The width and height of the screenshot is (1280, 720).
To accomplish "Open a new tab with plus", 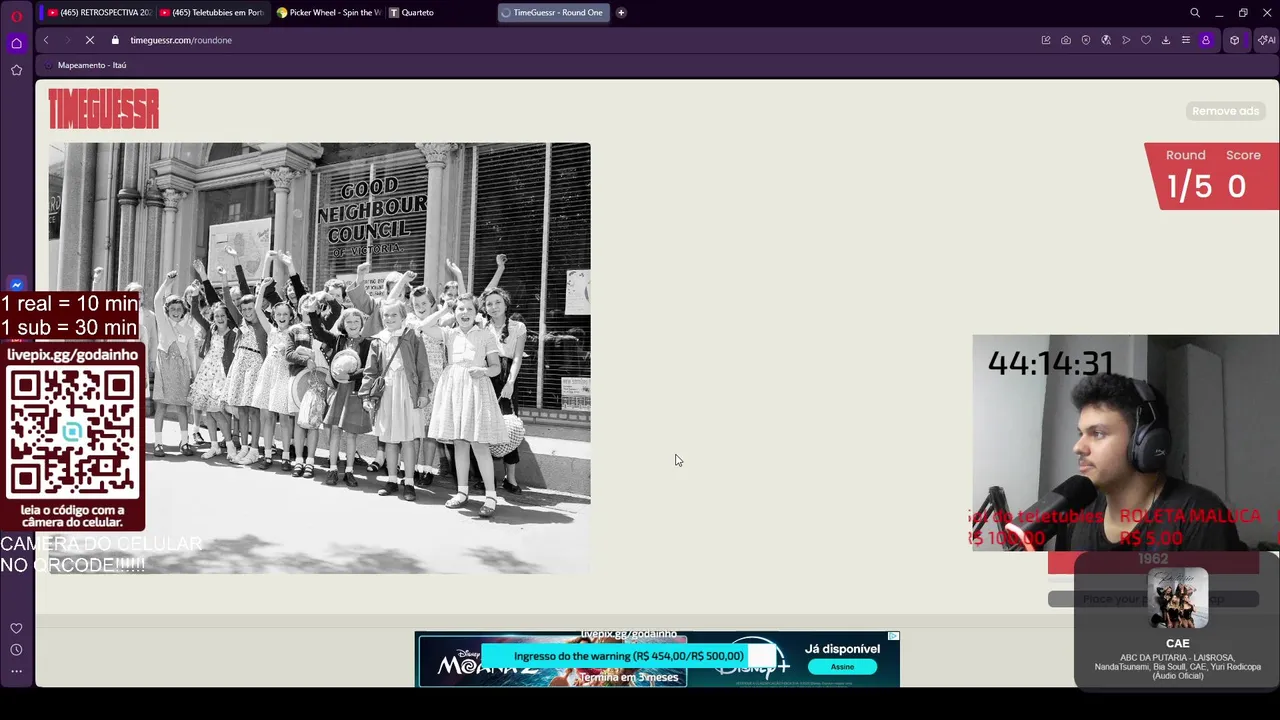I will 621,13.
